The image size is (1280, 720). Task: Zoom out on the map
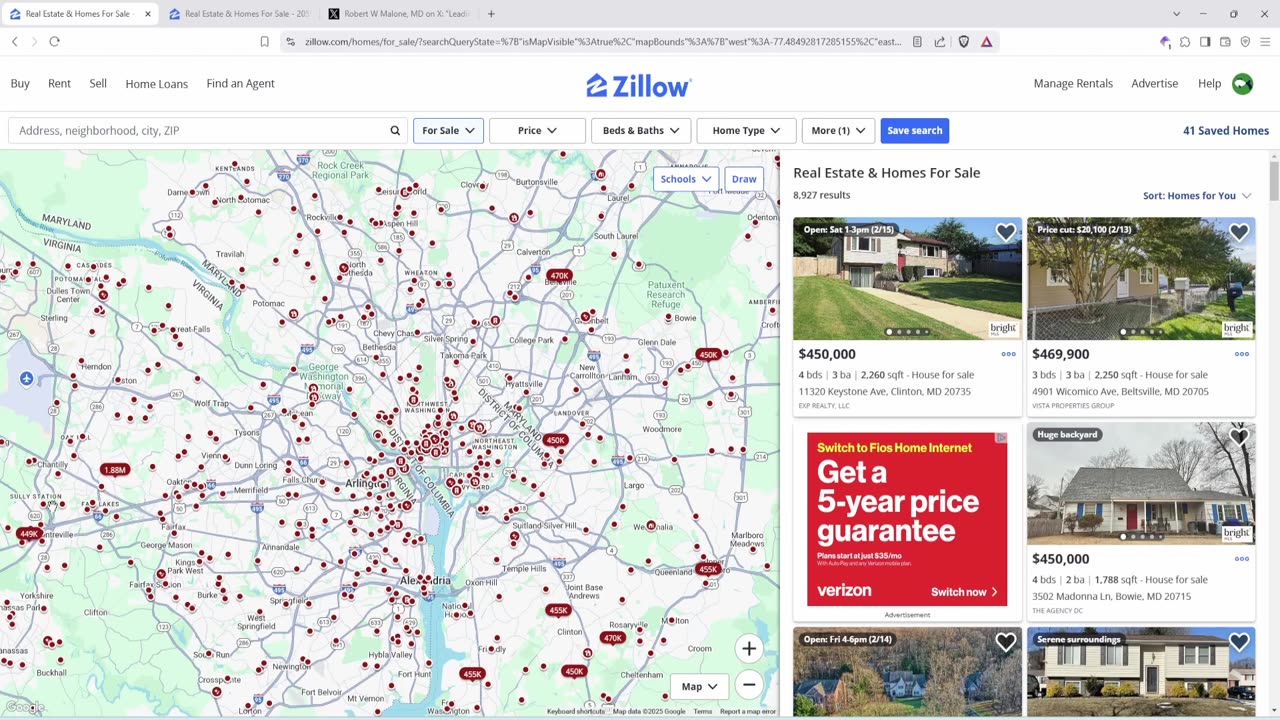coord(749,686)
